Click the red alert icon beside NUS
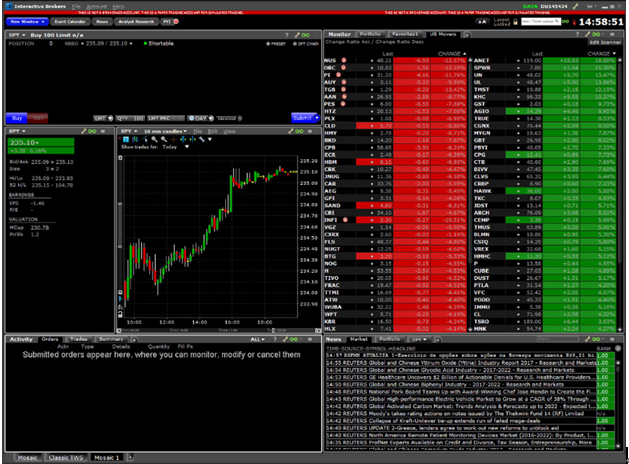The image size is (629, 464). tap(344, 60)
